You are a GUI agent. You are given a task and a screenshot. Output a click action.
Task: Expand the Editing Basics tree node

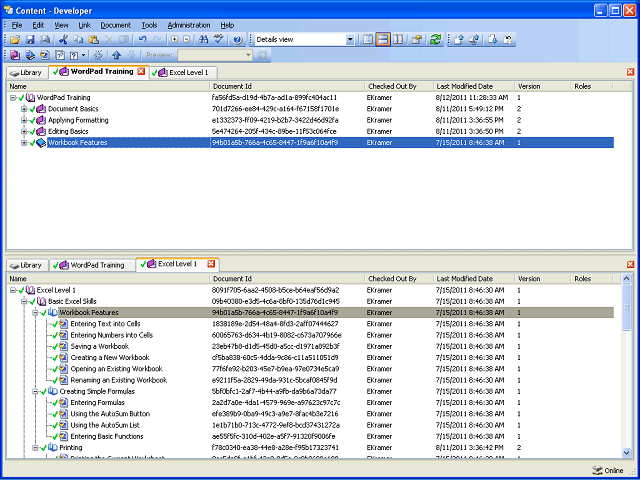click(x=24, y=131)
